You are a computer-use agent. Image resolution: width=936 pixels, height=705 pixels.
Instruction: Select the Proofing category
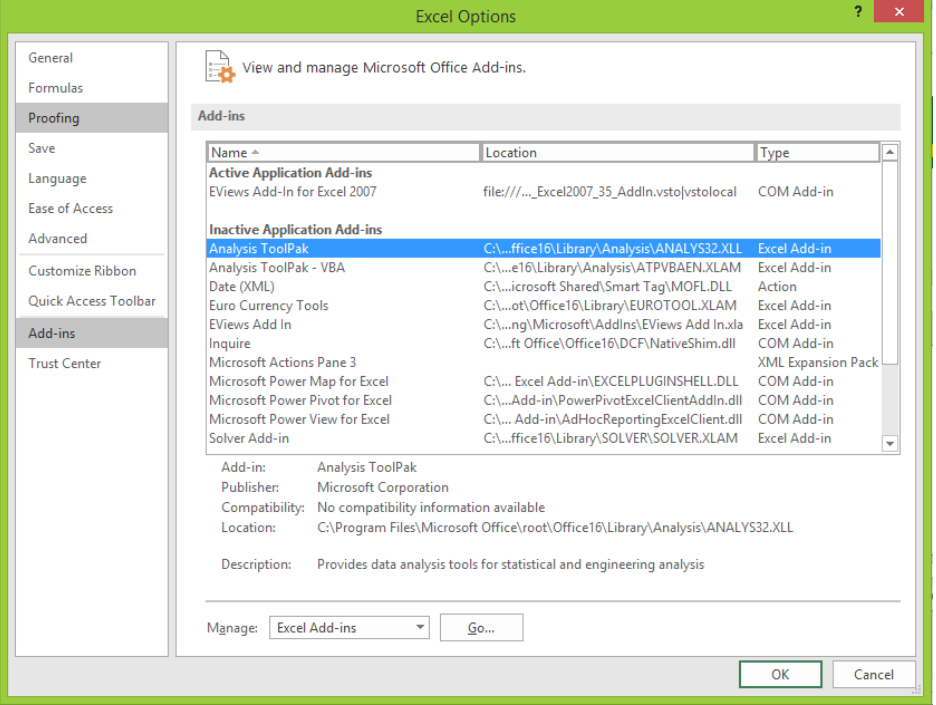91,118
